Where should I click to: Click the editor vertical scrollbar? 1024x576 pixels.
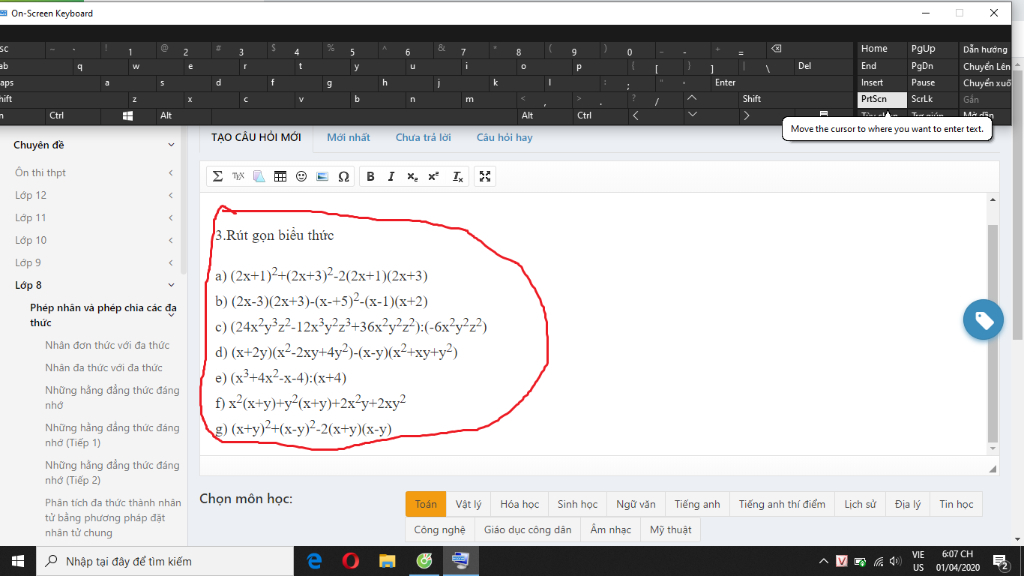coord(993,333)
